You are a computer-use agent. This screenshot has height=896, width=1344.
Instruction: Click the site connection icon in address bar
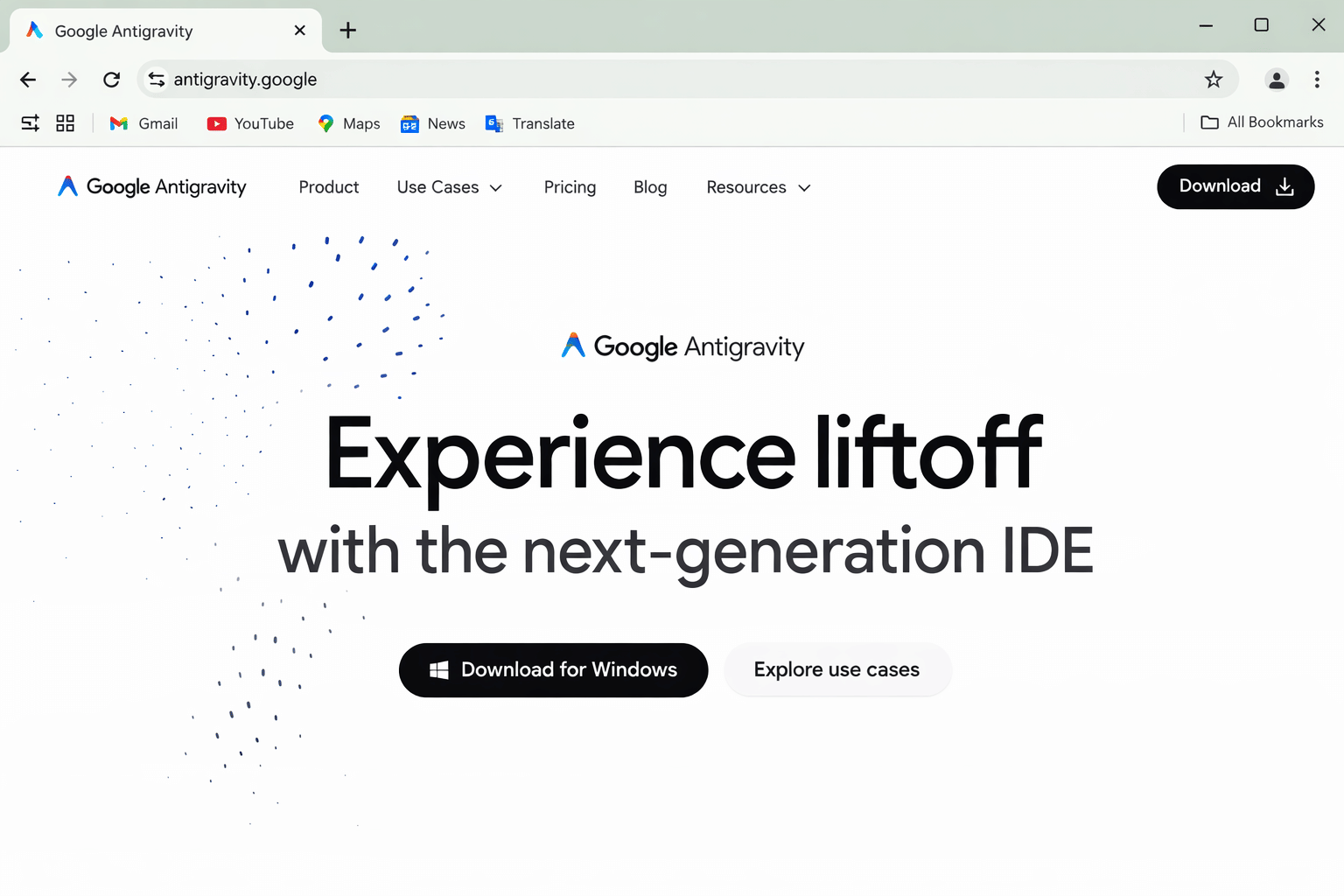156,79
